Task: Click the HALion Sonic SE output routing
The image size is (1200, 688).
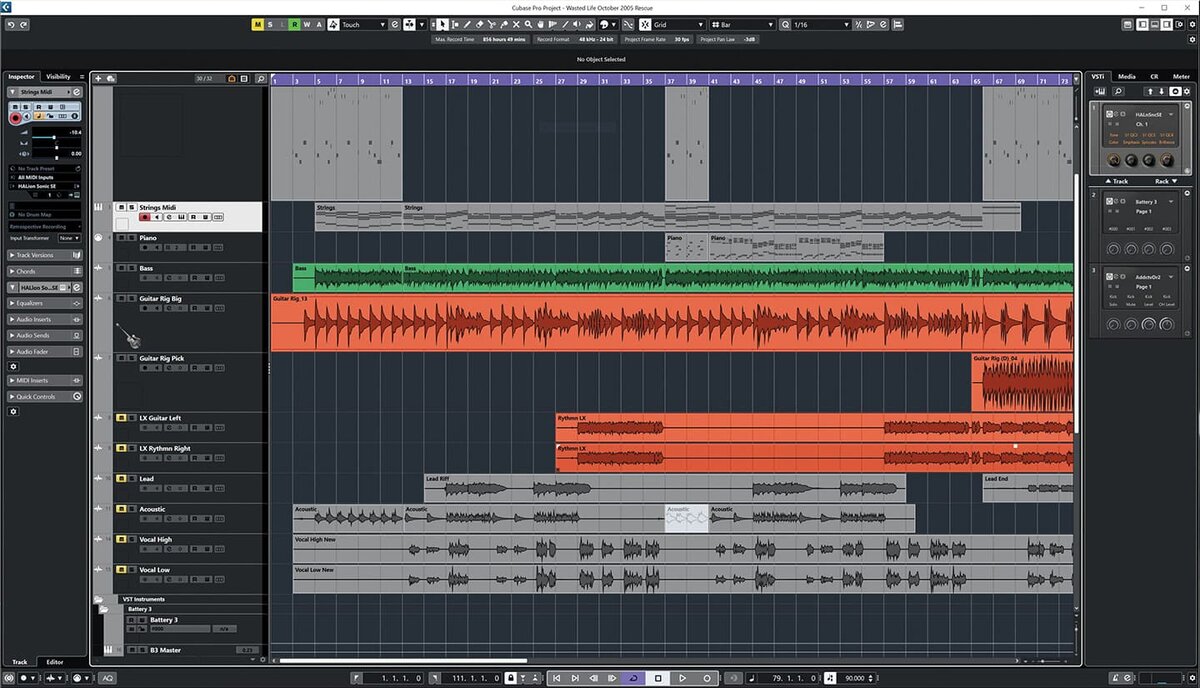Action: [x=46, y=186]
